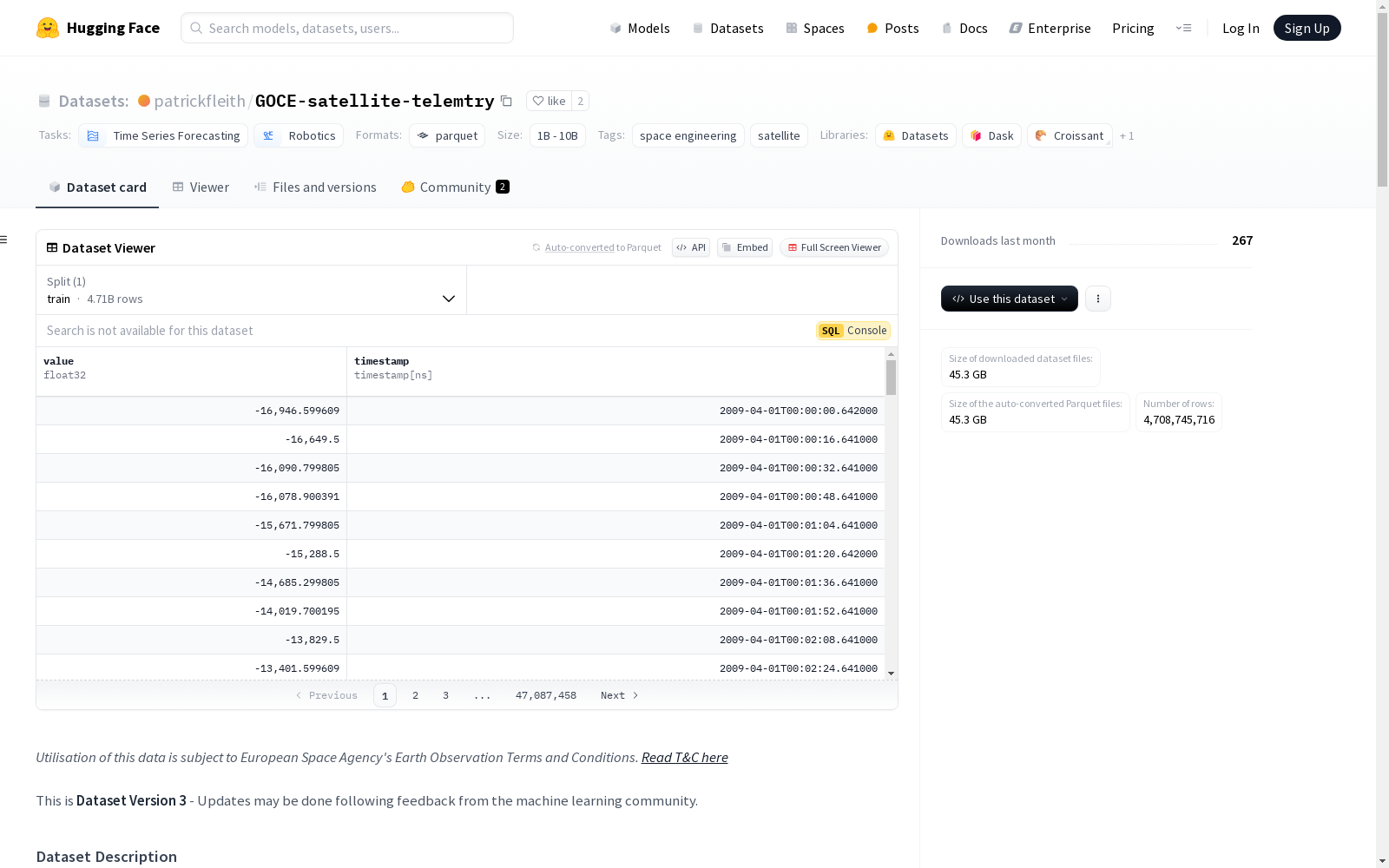1389x868 pixels.
Task: Click the satellite tag
Action: 779,135
